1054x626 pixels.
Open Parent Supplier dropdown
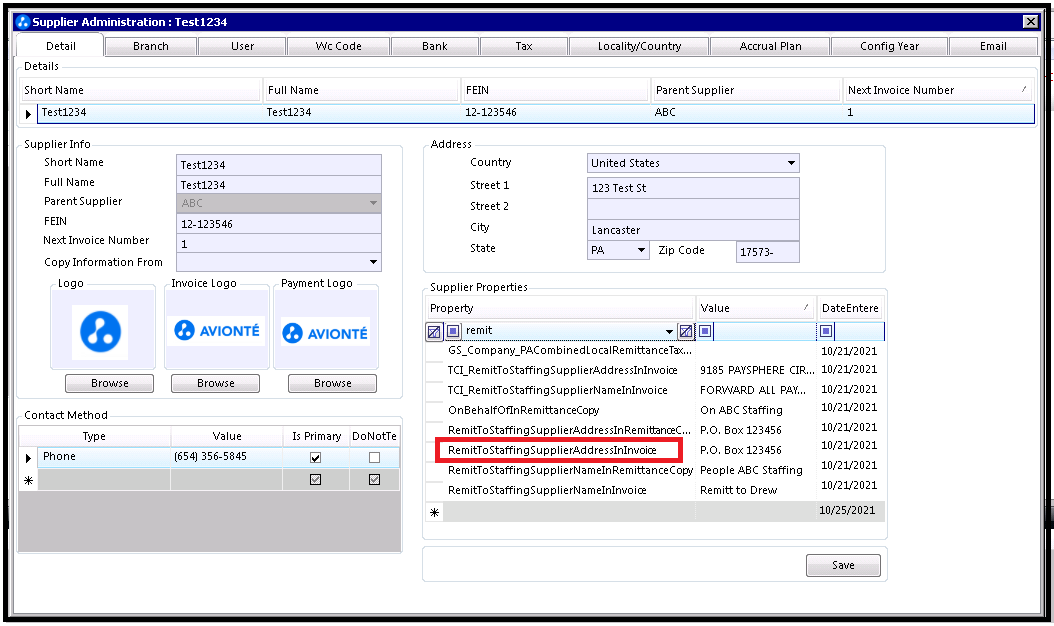(373, 203)
